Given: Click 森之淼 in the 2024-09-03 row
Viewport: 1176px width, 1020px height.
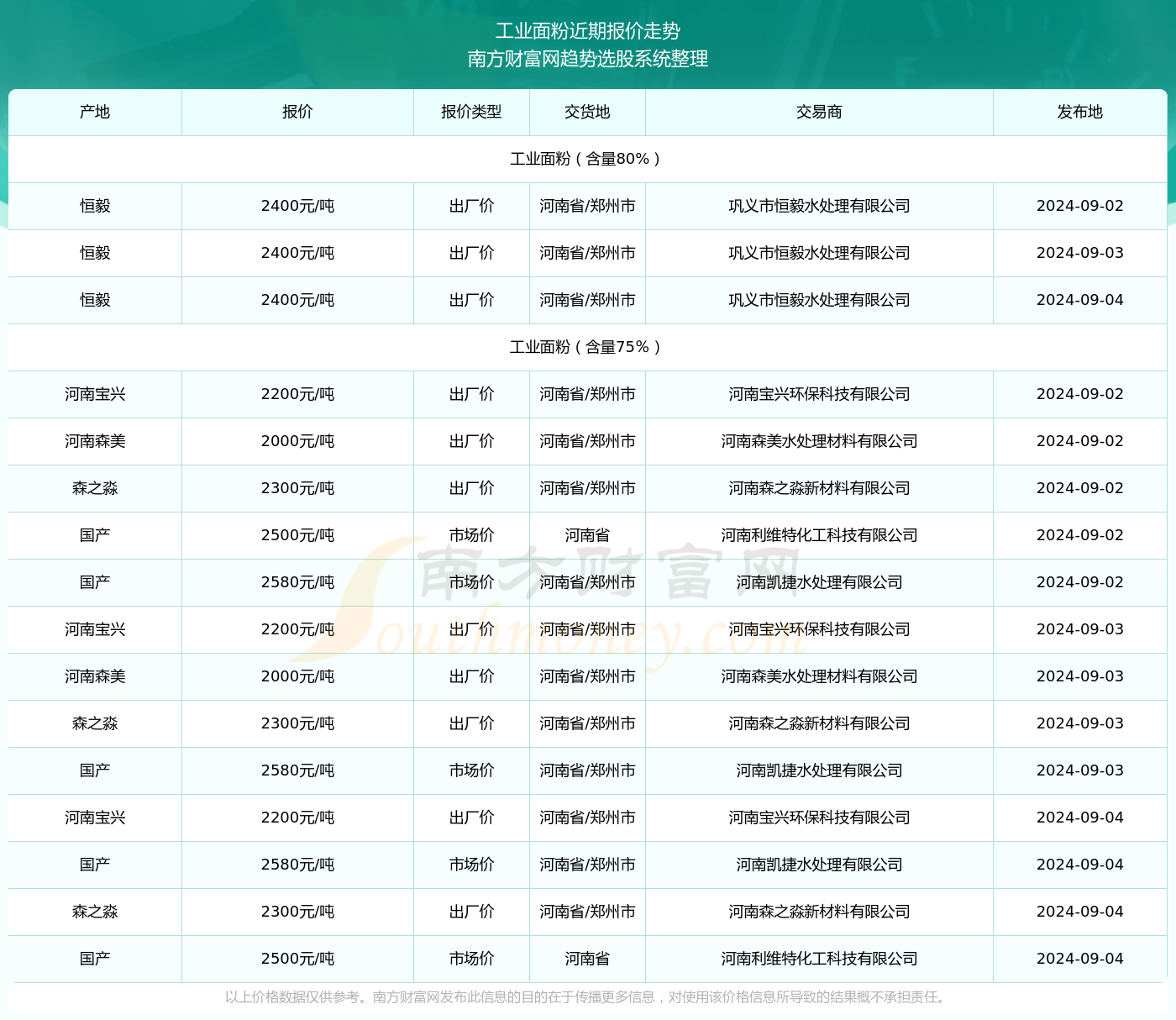Looking at the screenshot, I should [x=95, y=723].
